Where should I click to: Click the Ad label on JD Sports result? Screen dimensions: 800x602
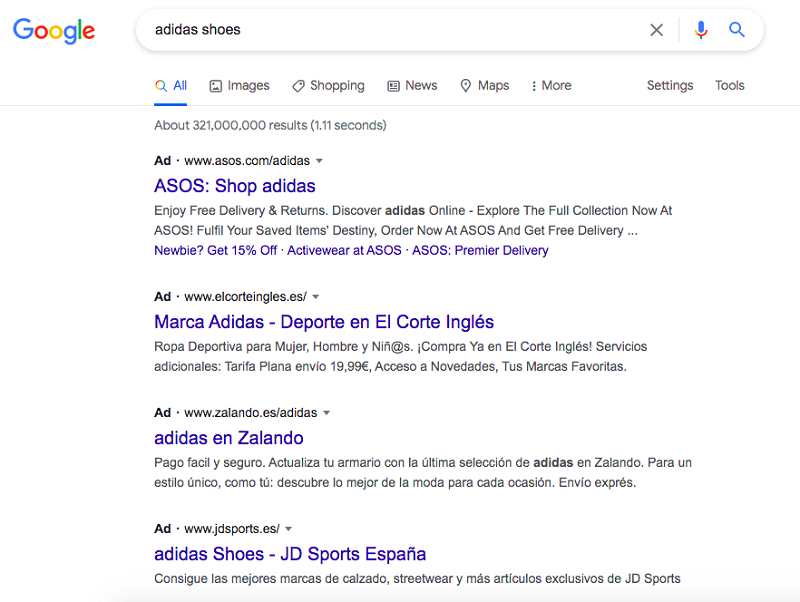click(162, 529)
